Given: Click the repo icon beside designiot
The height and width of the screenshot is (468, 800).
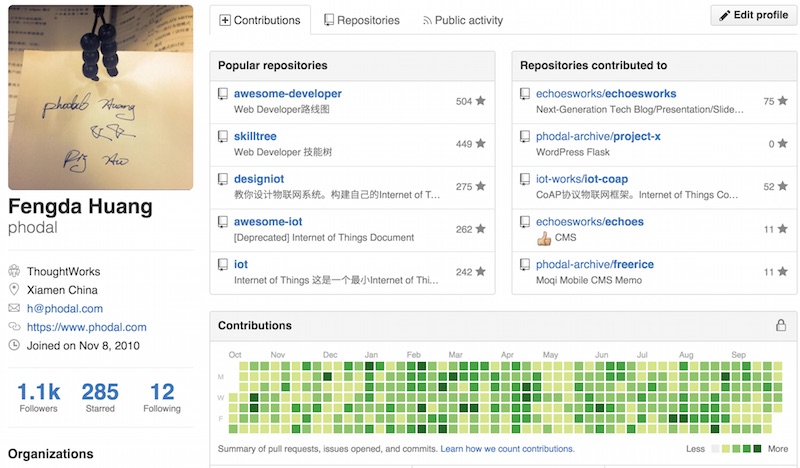Looking at the screenshot, I should [223, 179].
